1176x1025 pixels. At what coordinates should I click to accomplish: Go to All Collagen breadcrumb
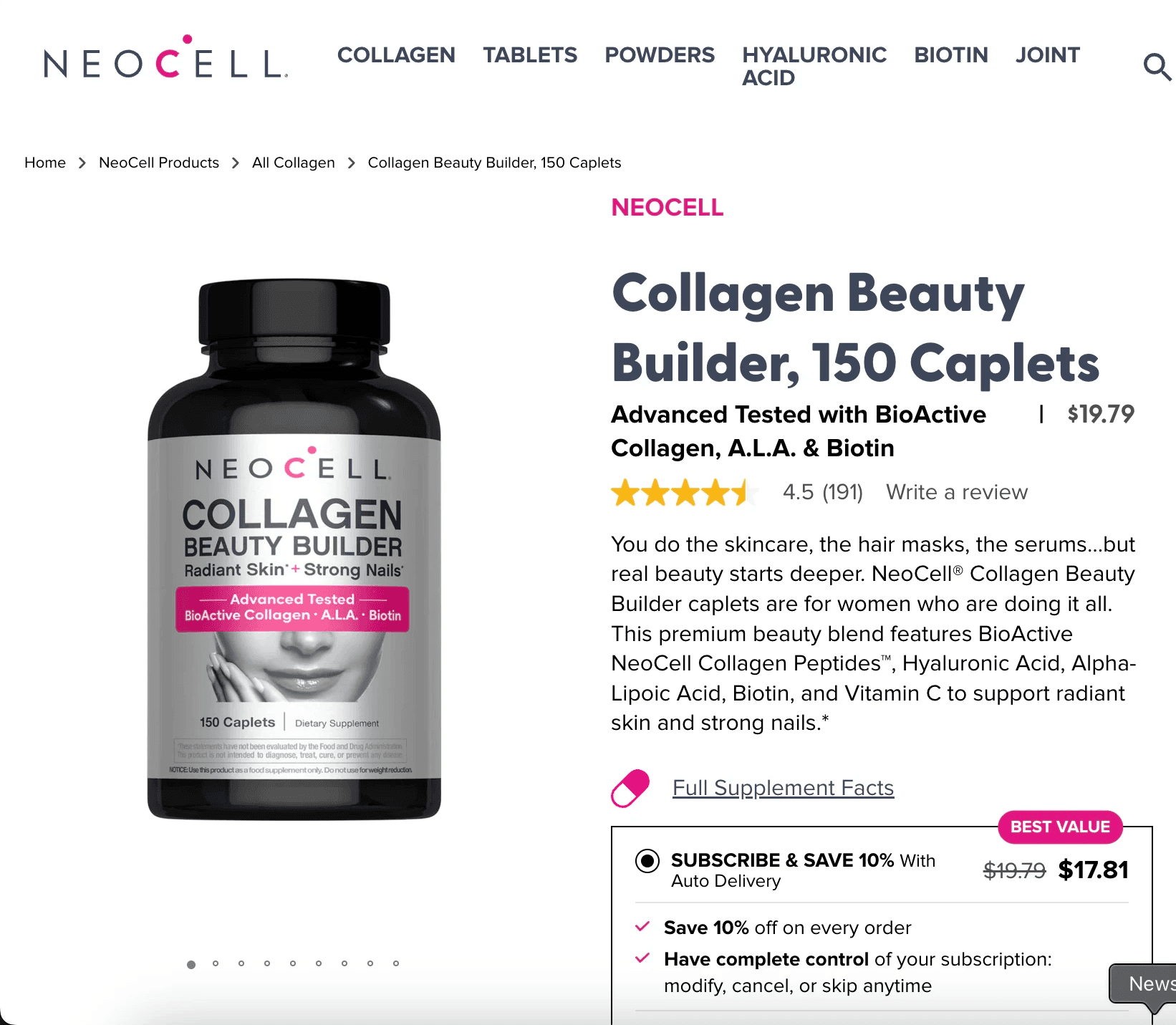pyautogui.click(x=294, y=163)
